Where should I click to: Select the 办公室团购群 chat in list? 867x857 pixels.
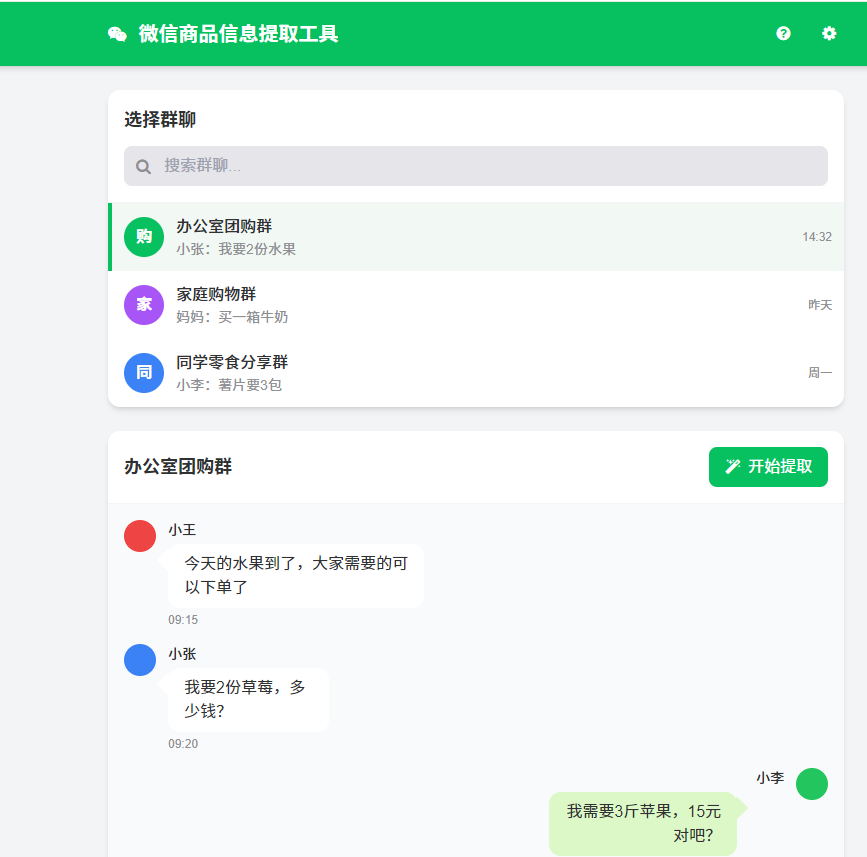point(476,237)
